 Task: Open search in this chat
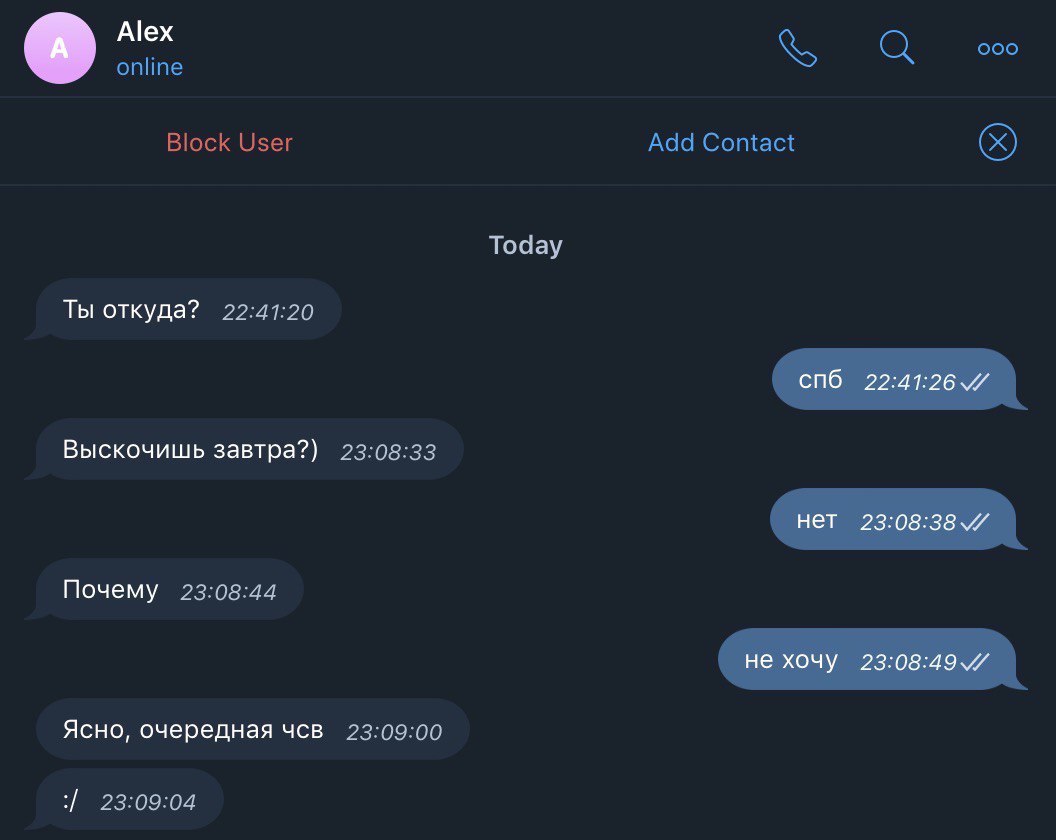(896, 47)
